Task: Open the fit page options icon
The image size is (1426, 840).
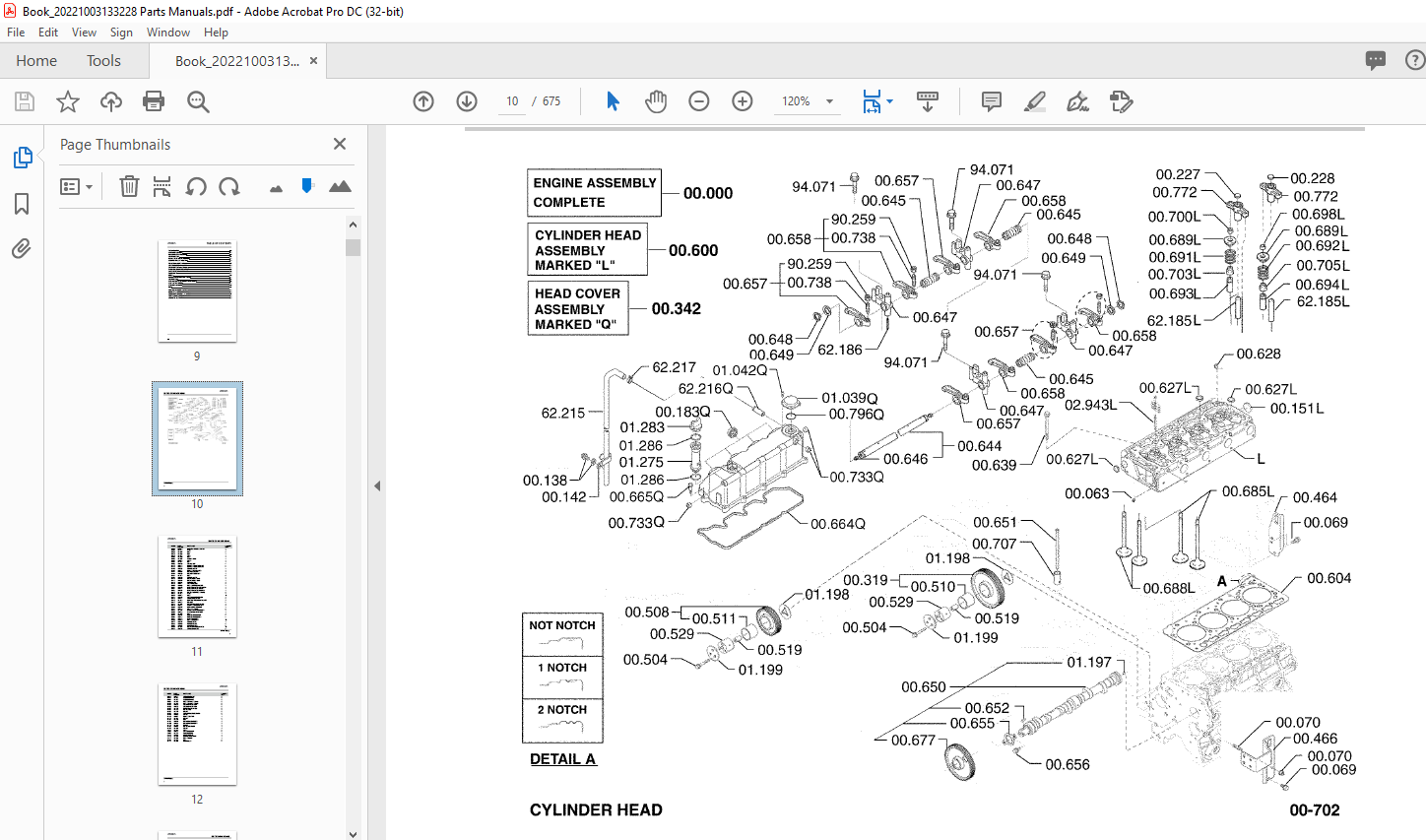Action: pos(872,101)
